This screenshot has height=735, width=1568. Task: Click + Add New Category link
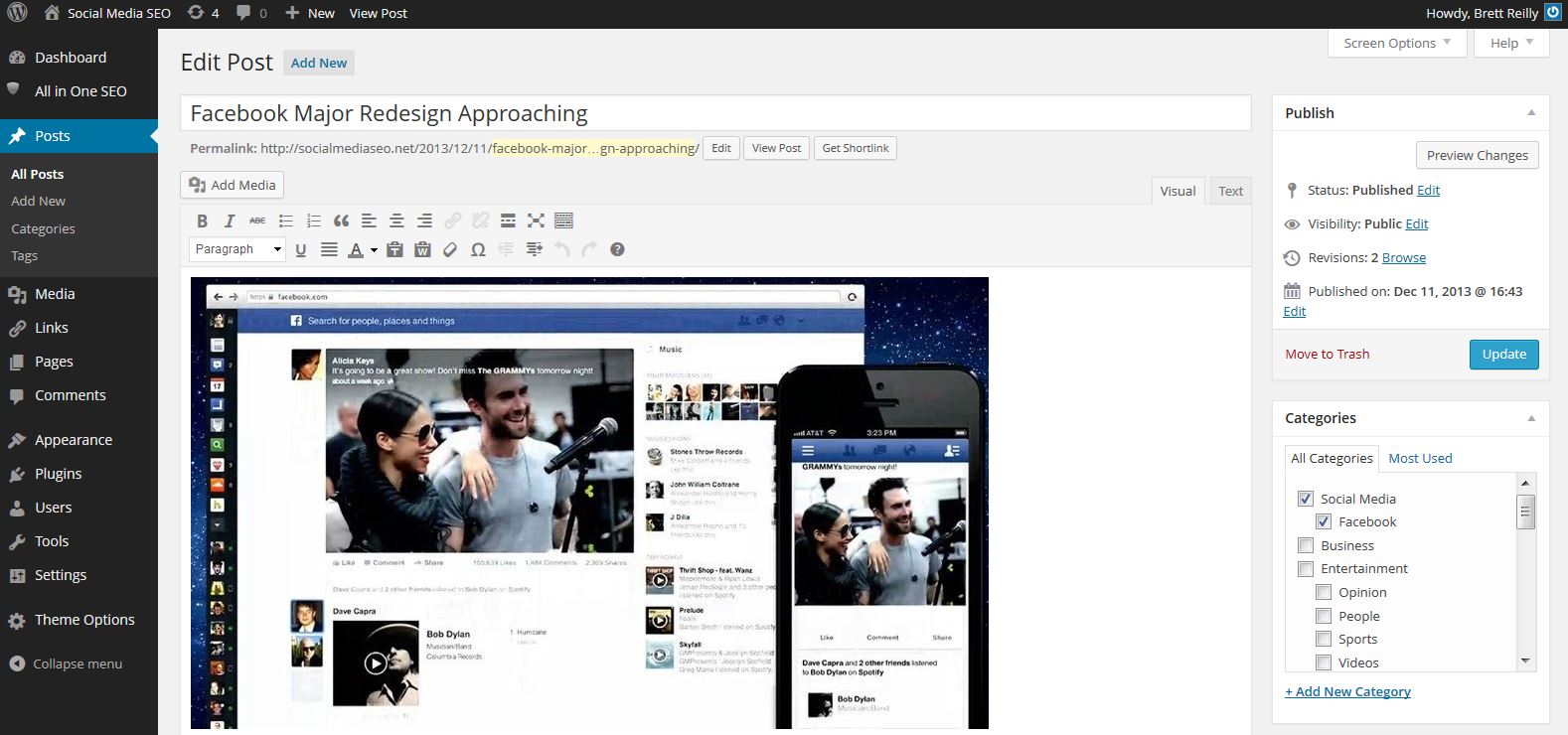[1347, 691]
